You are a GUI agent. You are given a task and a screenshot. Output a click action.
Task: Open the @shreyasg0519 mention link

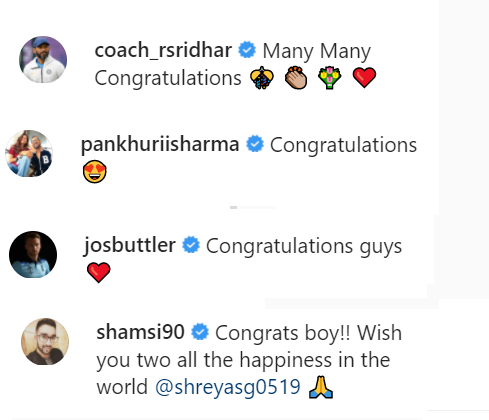228,387
